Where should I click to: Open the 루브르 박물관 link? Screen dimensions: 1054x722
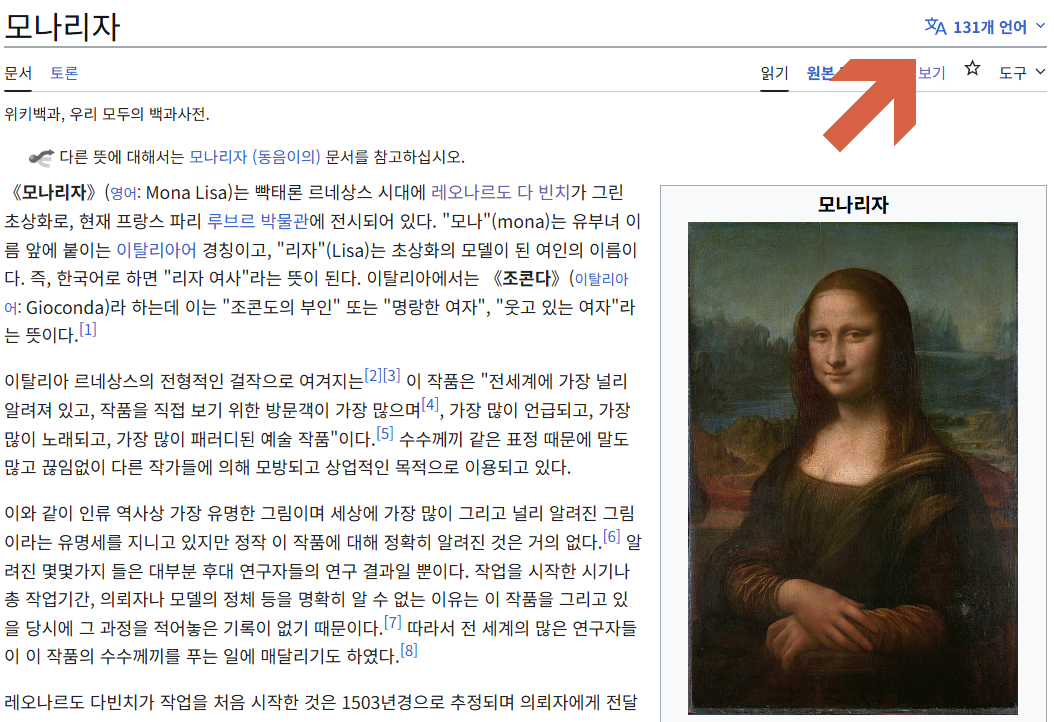pos(257,221)
